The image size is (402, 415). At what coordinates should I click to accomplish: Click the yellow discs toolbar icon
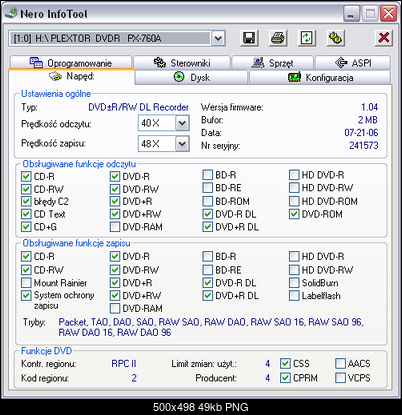(x=335, y=38)
